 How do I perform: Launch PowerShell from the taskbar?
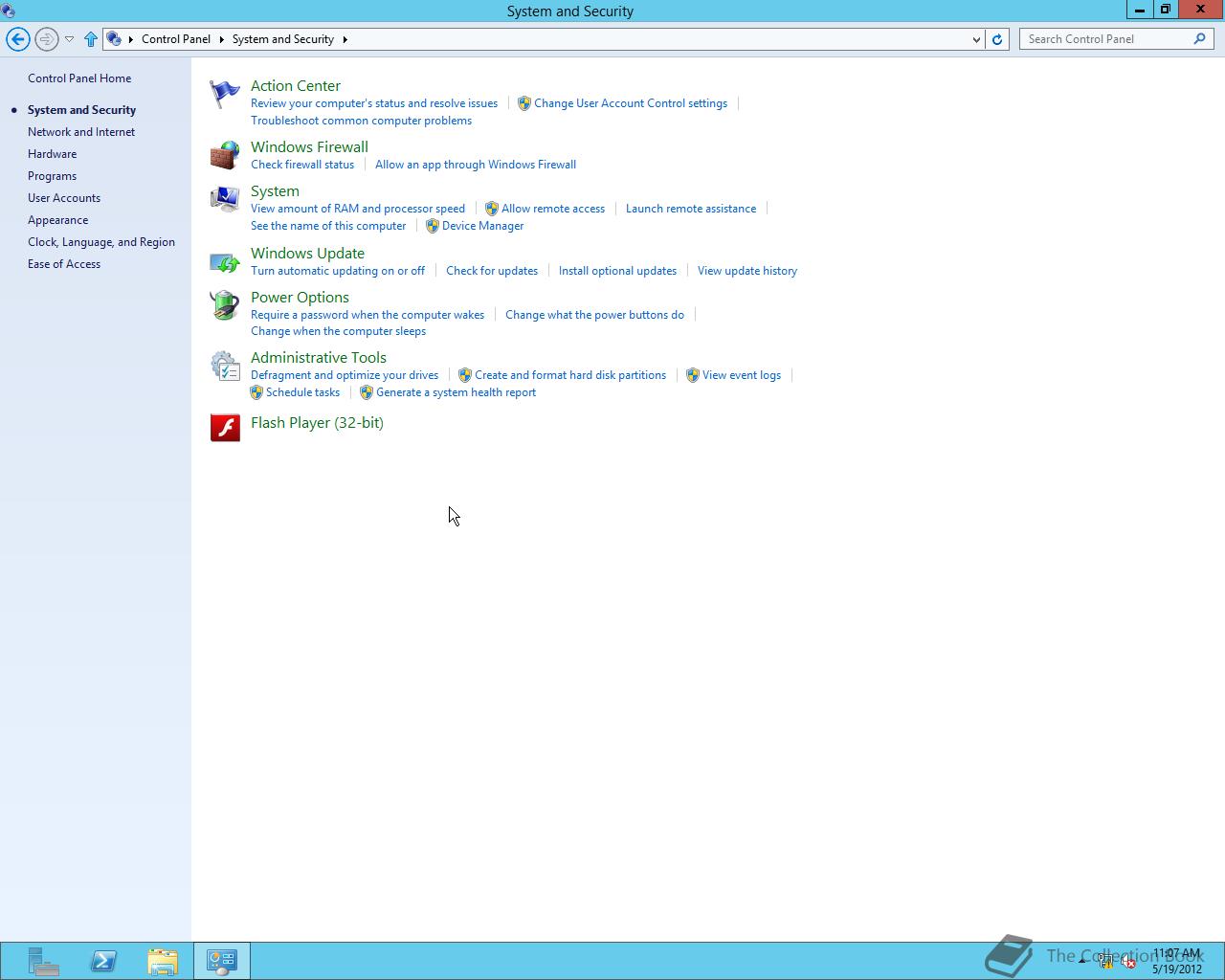click(x=103, y=961)
